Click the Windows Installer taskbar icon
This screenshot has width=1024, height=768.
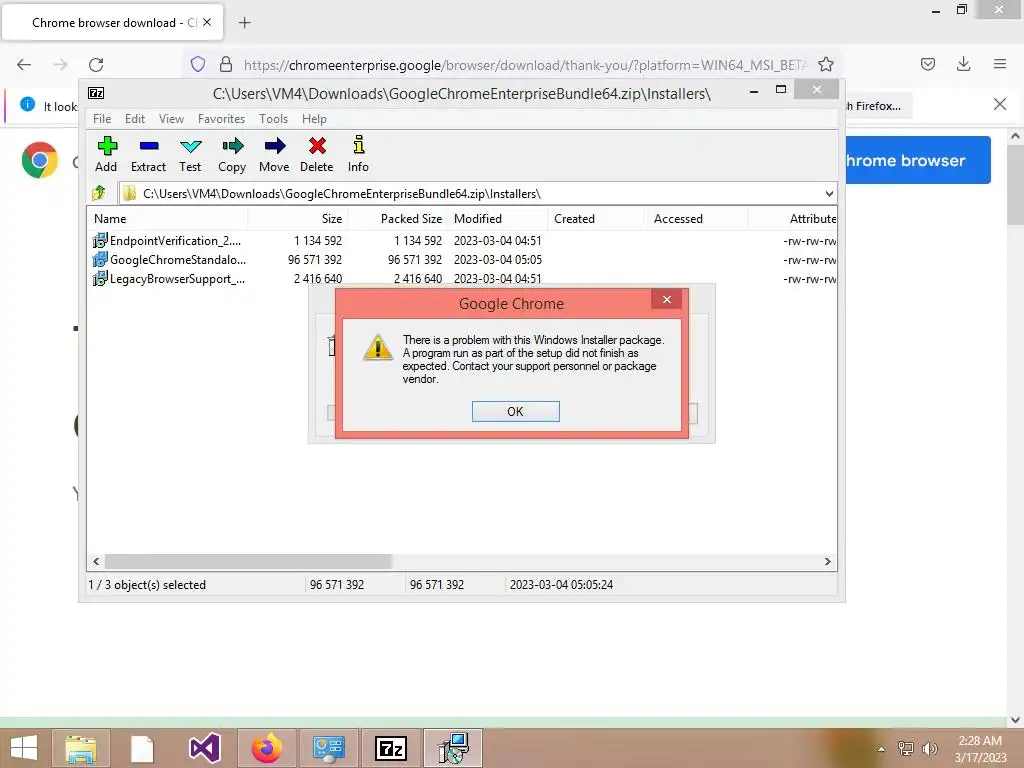pyautogui.click(x=453, y=748)
